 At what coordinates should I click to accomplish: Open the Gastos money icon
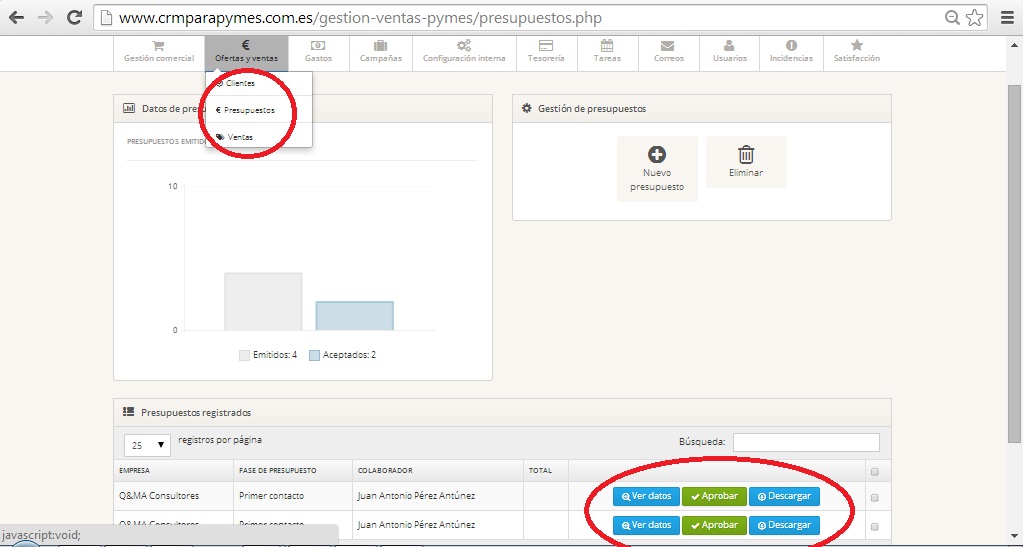pyautogui.click(x=318, y=46)
